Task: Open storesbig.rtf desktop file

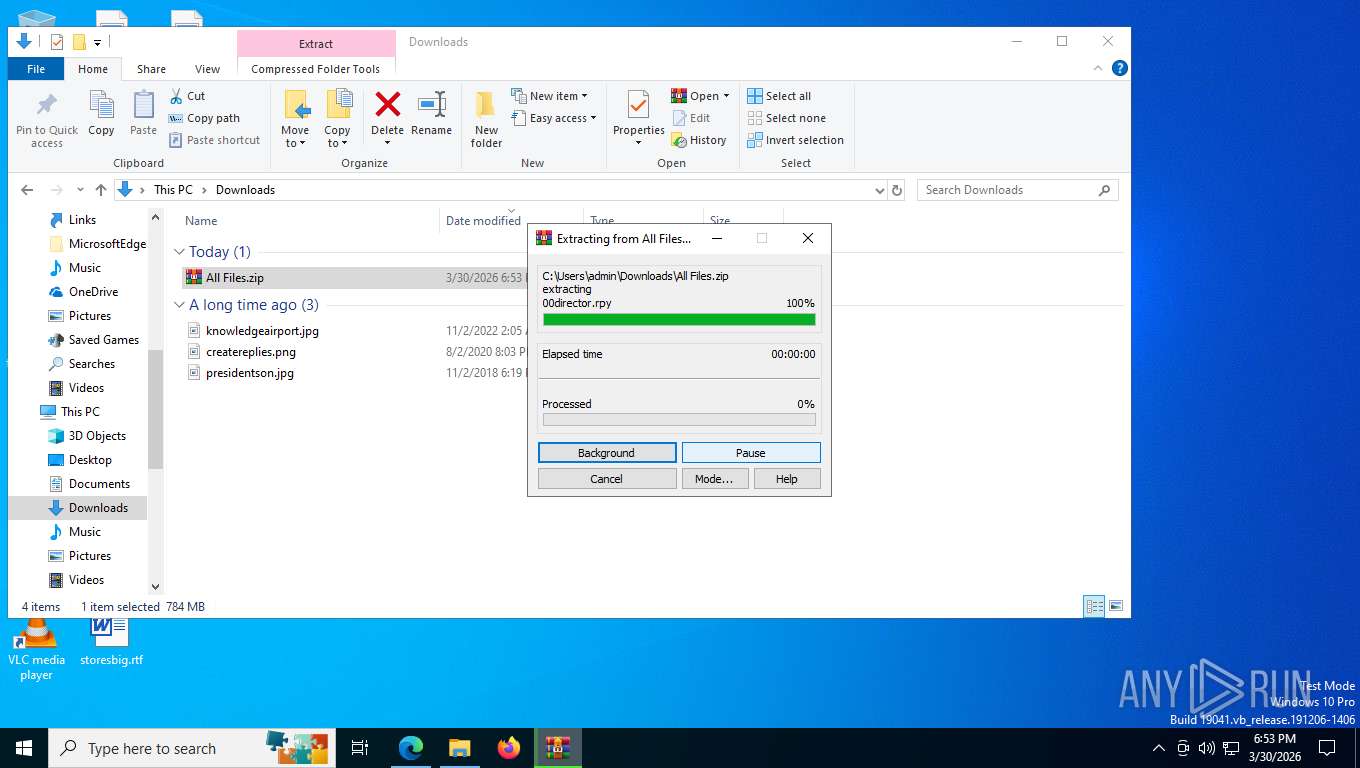Action: [x=111, y=640]
